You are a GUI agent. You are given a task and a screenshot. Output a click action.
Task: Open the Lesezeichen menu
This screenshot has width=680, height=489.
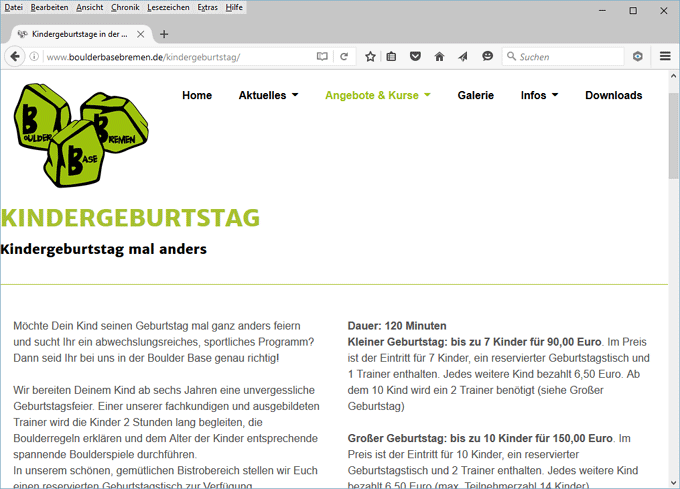168,7
